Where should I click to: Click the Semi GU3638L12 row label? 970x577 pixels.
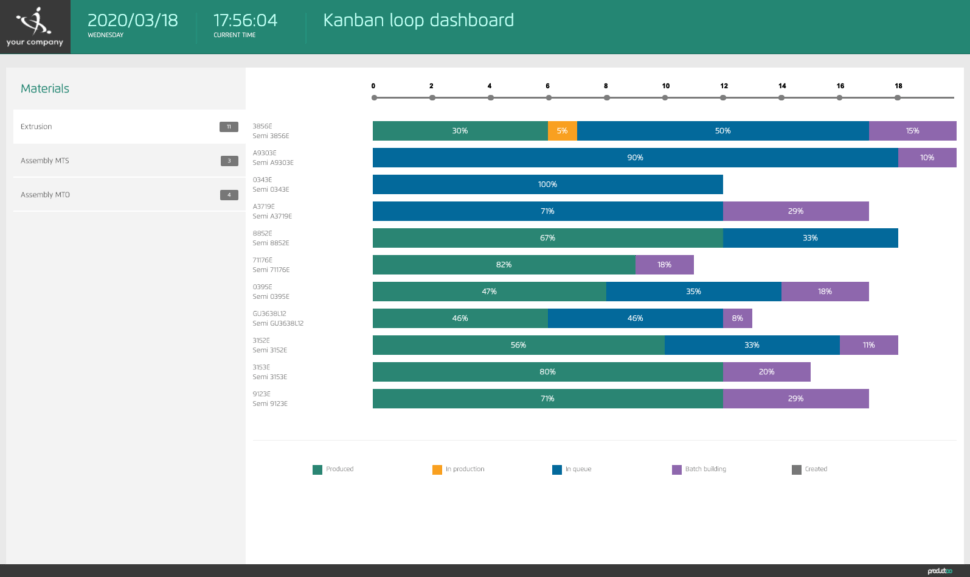[x=278, y=323]
